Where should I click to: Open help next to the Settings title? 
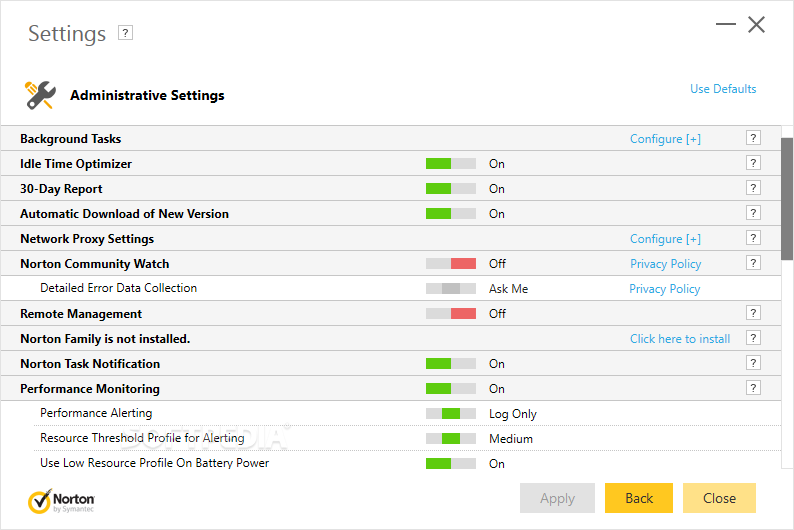(125, 33)
